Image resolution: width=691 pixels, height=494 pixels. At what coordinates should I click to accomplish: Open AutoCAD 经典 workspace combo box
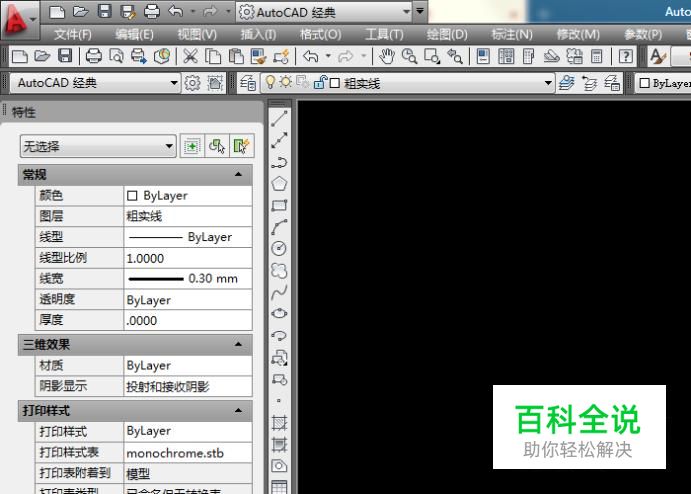[x=96, y=83]
